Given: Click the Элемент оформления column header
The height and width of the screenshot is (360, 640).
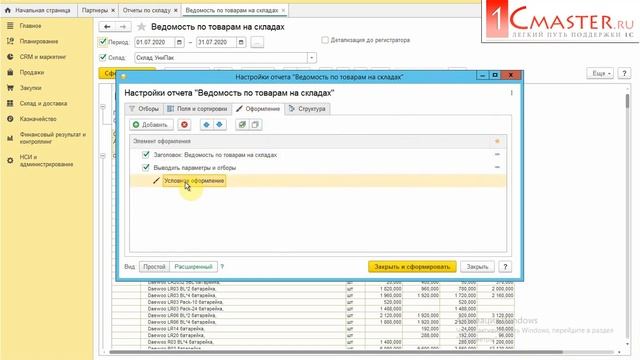Looking at the screenshot, I should (309, 141).
